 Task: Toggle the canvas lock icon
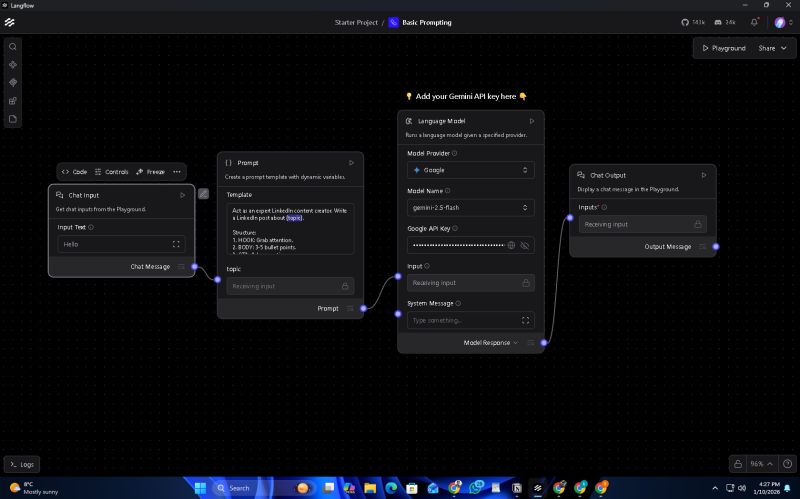pos(738,464)
